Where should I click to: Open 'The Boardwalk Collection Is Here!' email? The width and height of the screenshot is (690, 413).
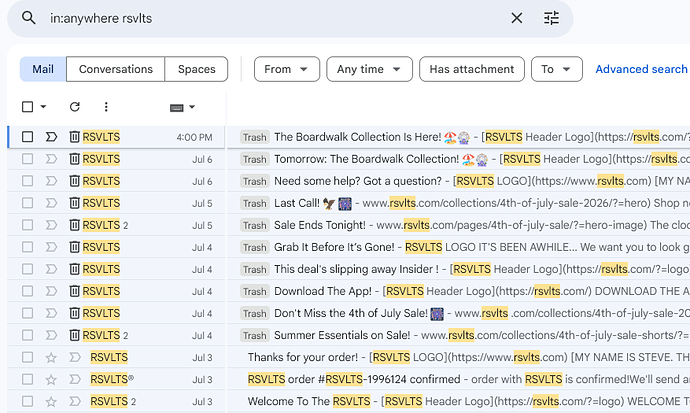click(x=357, y=137)
